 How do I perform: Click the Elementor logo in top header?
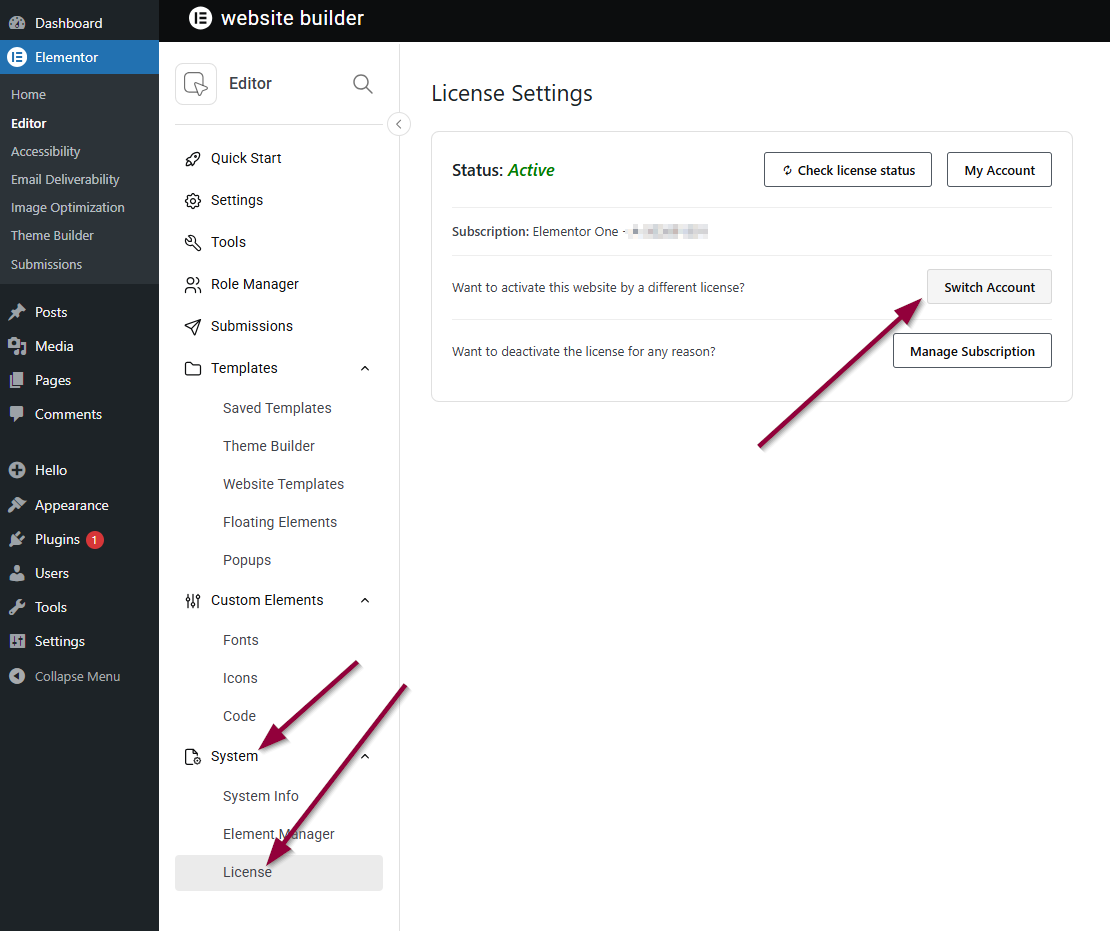200,18
